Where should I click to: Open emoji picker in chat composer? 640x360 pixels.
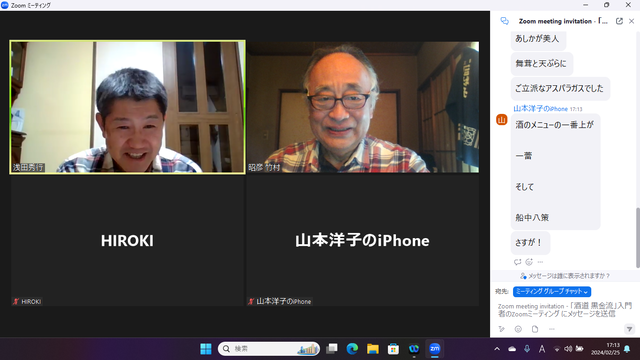coord(518,329)
